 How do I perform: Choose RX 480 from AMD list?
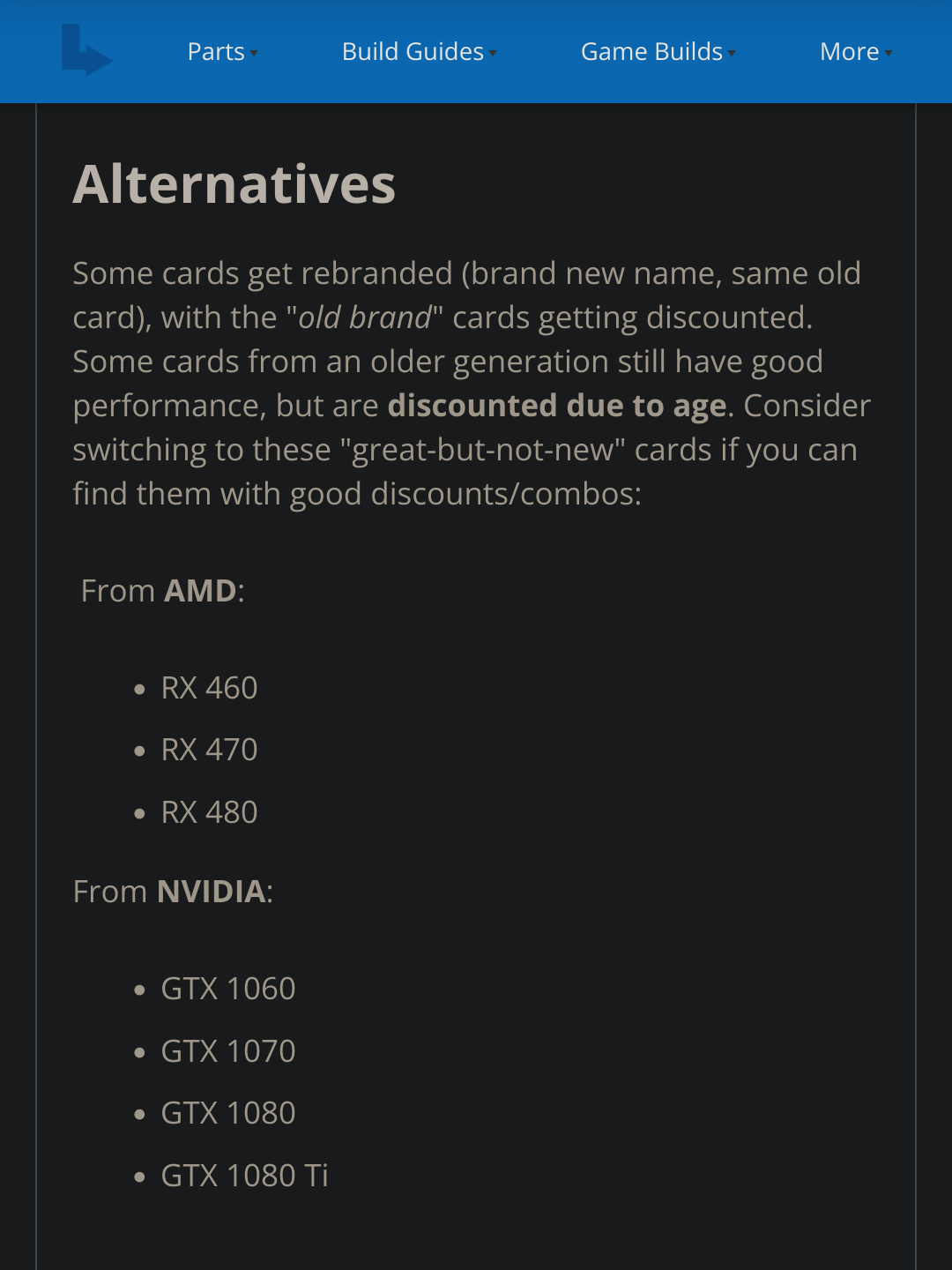(209, 812)
